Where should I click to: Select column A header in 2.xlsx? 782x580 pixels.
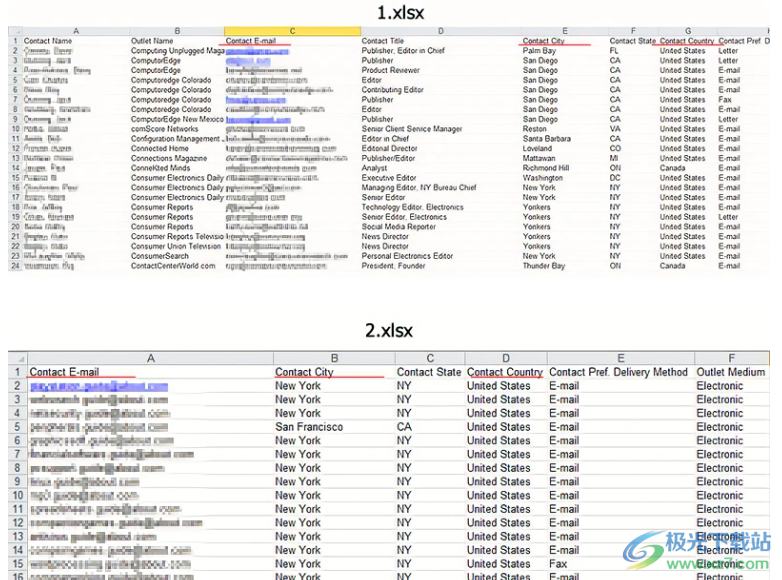point(151,358)
